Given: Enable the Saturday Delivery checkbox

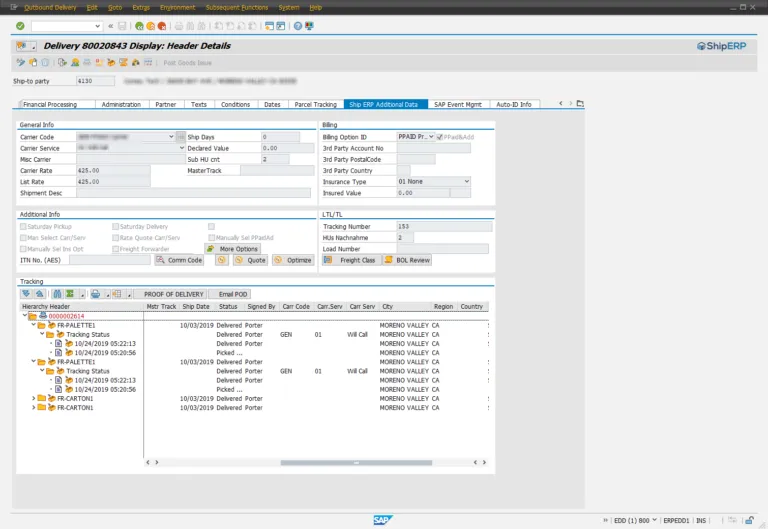Looking at the screenshot, I should (116, 227).
